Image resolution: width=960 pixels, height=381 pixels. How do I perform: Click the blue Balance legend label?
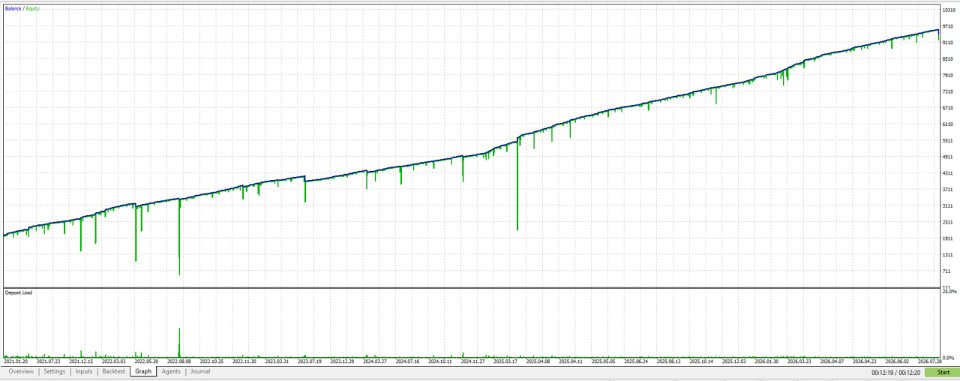tap(13, 9)
